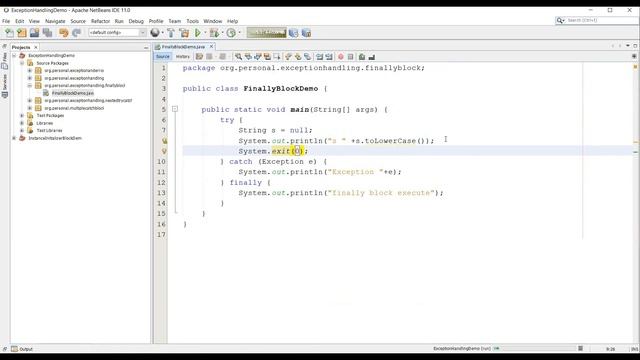Open the Output window button
640x360 pixels.
pos(22,349)
